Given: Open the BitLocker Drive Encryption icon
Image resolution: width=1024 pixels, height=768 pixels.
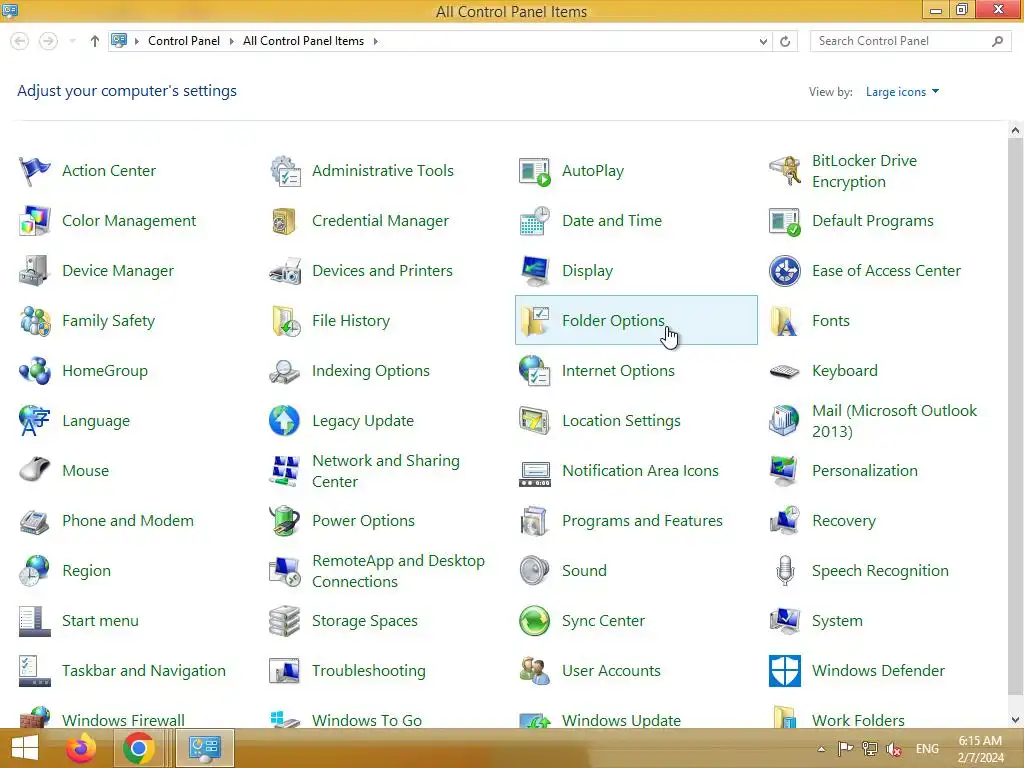Looking at the screenshot, I should (x=785, y=171).
